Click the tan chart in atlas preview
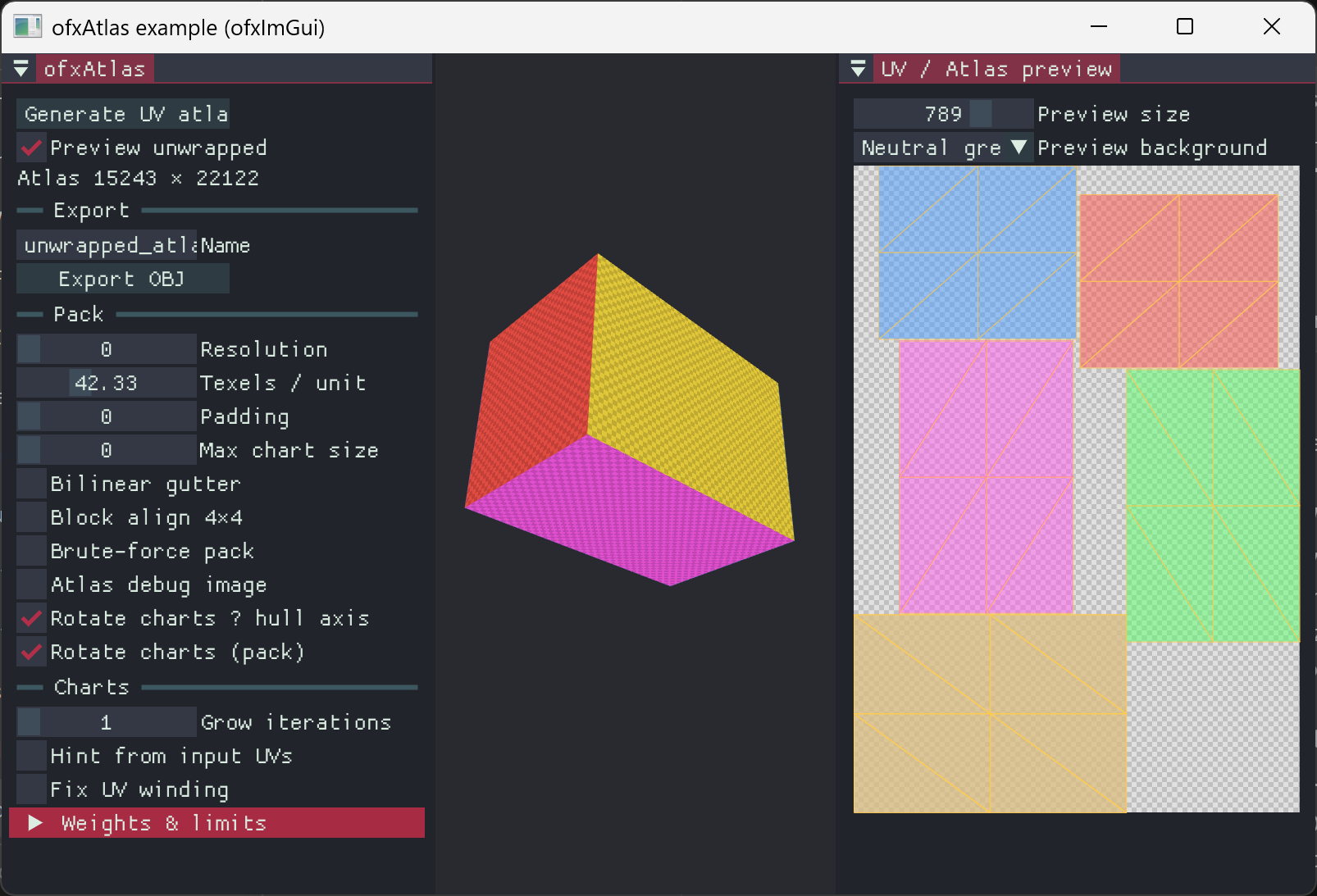The image size is (1317, 896). (990, 713)
